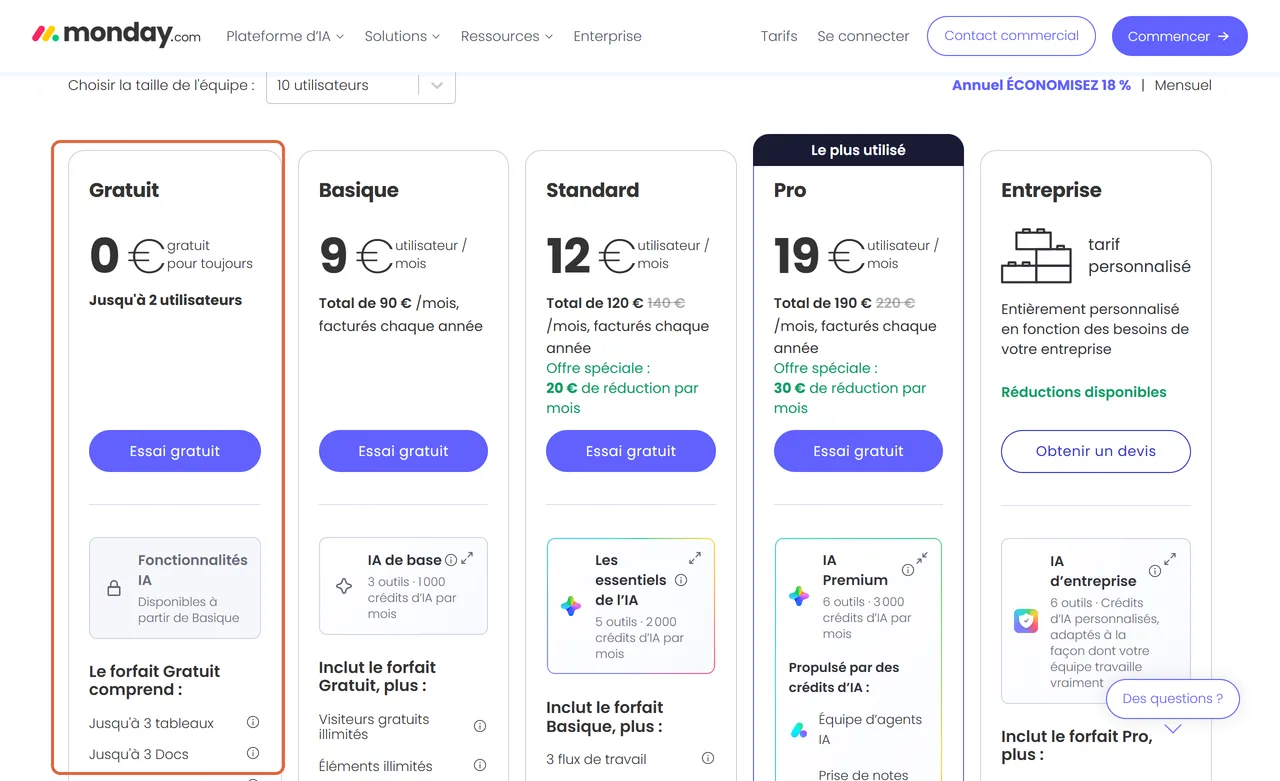Click the Le plus utilisé banner
Viewport: 1280px width, 781px height.
858,150
